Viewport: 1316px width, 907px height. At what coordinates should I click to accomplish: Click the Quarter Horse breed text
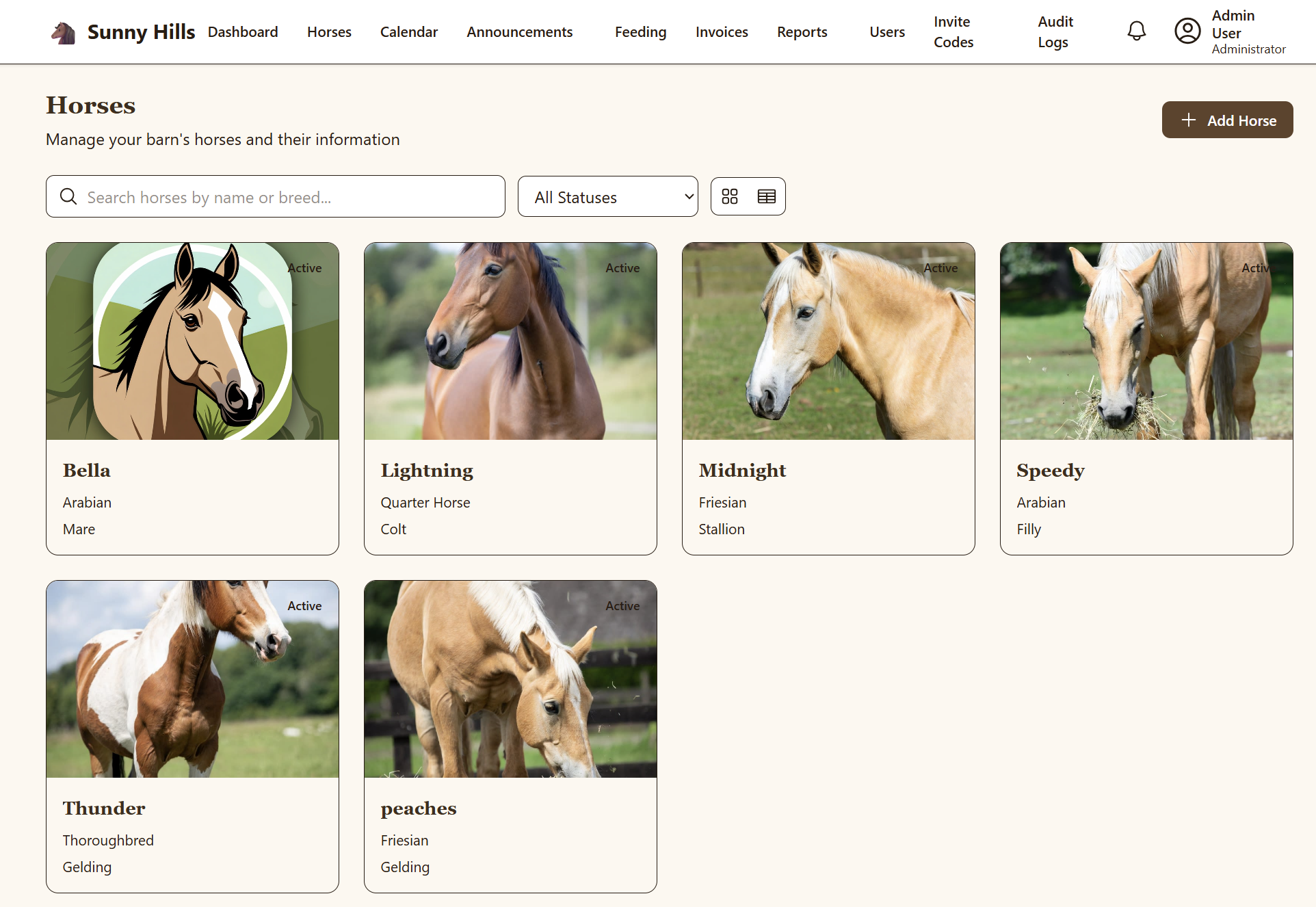425,503
